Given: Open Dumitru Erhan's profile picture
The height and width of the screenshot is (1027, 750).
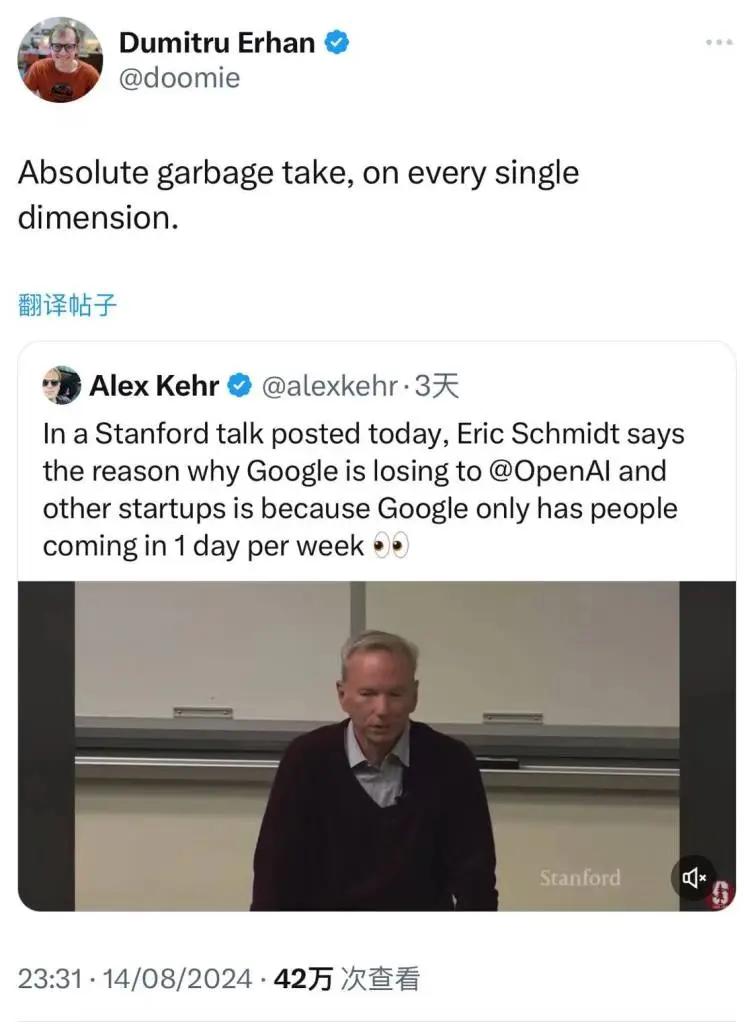Looking at the screenshot, I should (60, 60).
